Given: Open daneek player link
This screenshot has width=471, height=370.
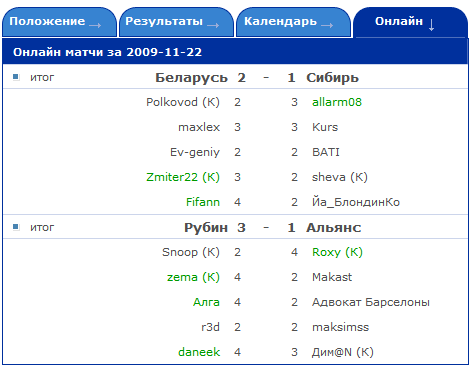Looking at the screenshot, I should (199, 352).
